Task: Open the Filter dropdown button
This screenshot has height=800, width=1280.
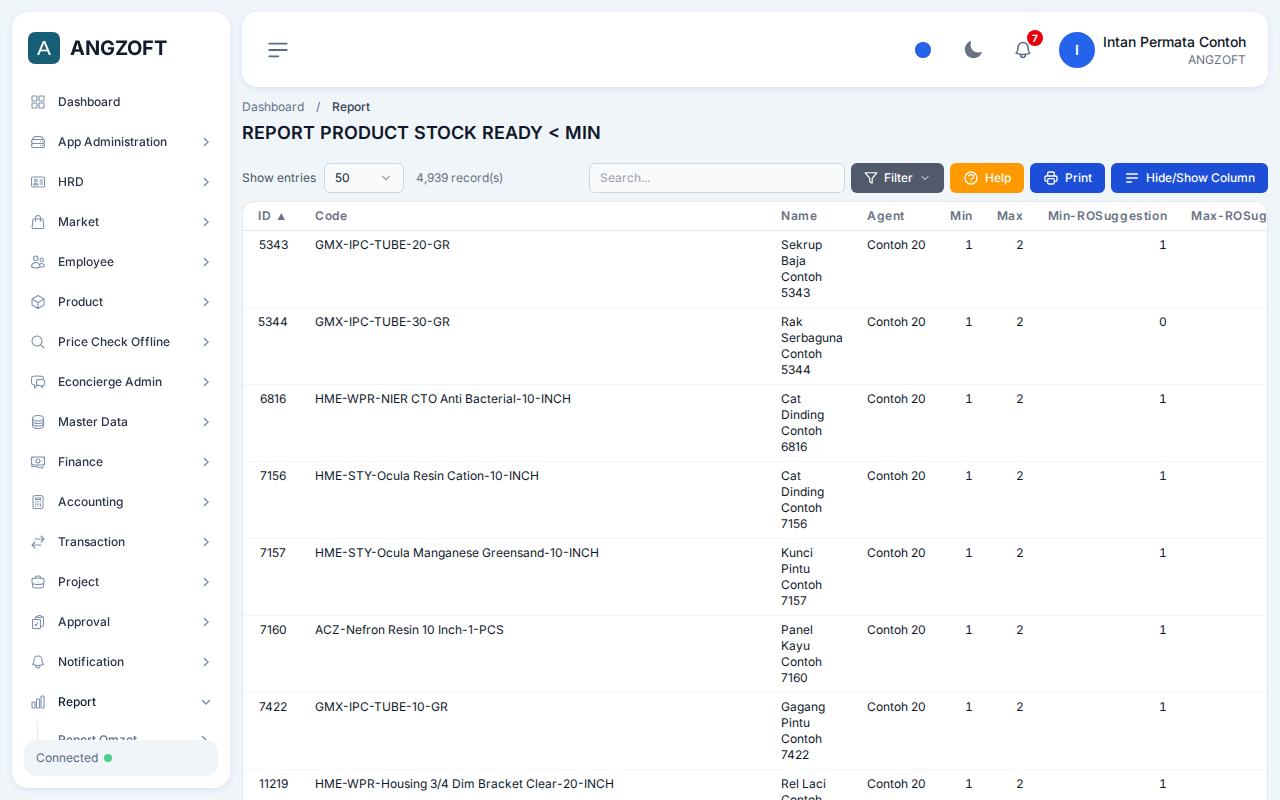Action: click(897, 178)
